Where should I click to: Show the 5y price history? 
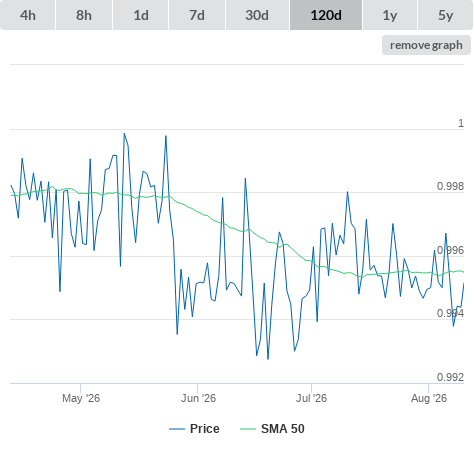(445, 15)
